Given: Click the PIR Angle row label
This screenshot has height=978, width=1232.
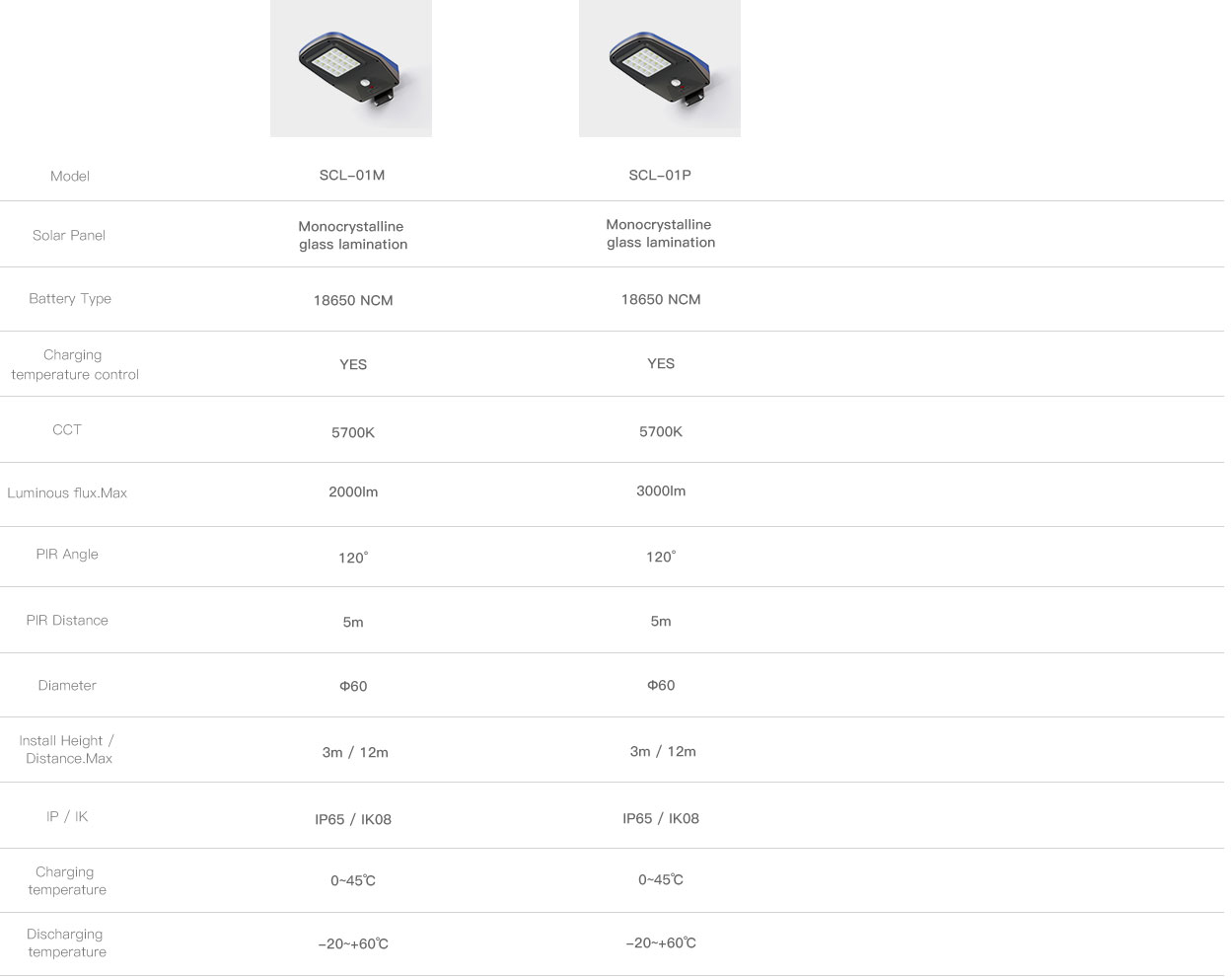Looking at the screenshot, I should coord(67,555).
